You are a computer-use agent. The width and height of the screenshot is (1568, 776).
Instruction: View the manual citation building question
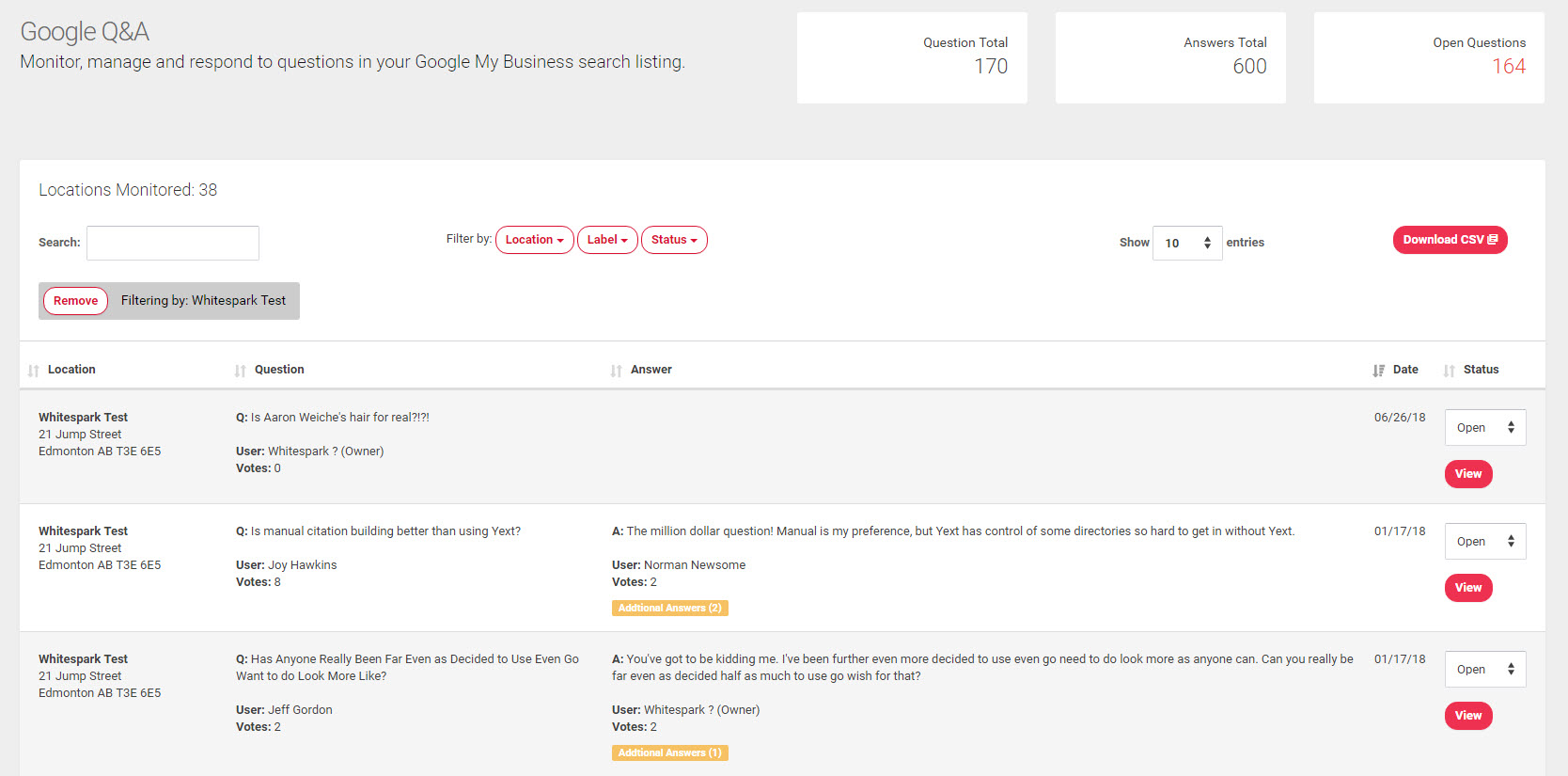[x=1467, y=588]
